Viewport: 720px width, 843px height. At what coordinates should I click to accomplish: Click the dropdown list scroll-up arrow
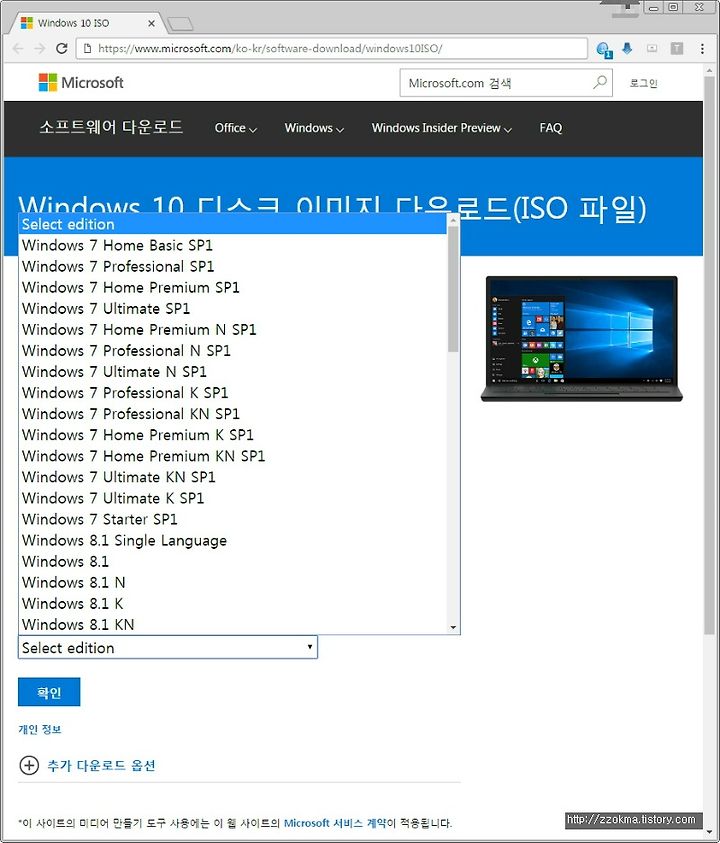click(x=453, y=220)
